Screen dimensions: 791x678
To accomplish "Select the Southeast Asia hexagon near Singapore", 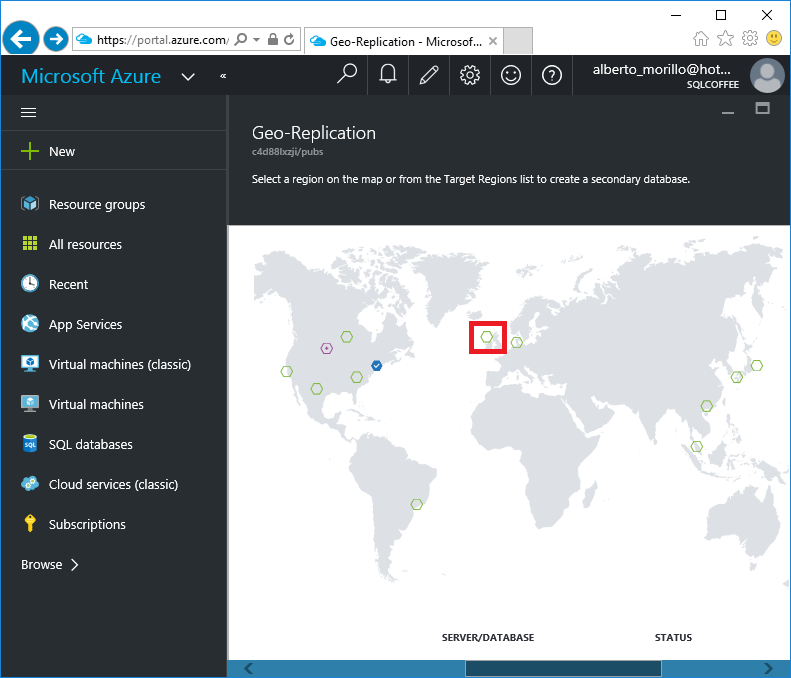I will [x=697, y=446].
